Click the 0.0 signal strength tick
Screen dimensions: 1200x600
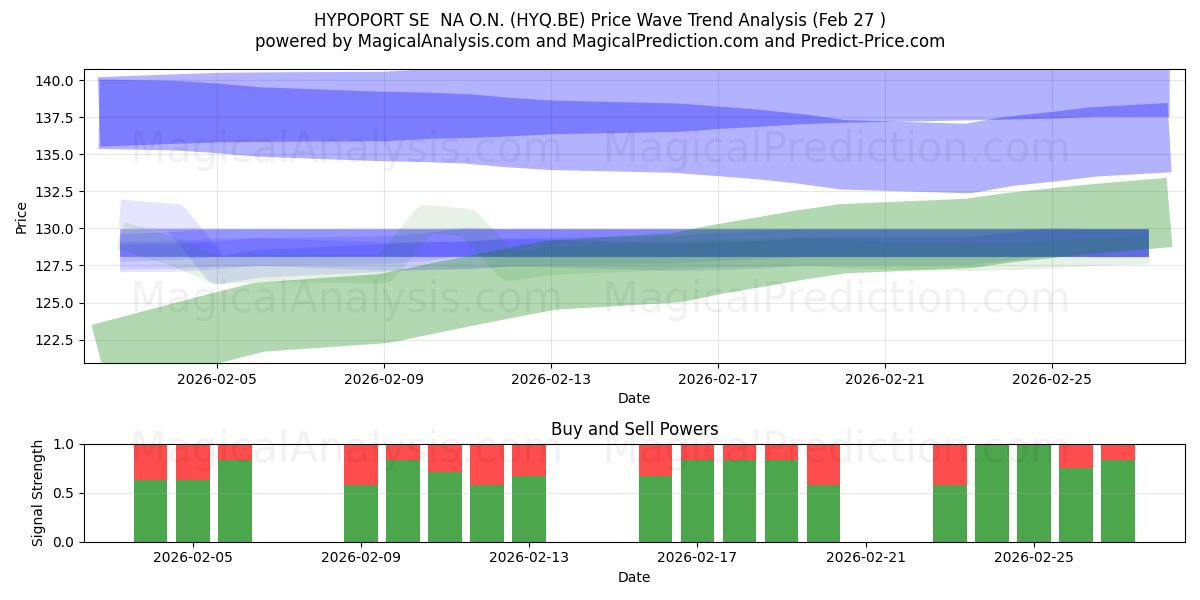pos(65,542)
